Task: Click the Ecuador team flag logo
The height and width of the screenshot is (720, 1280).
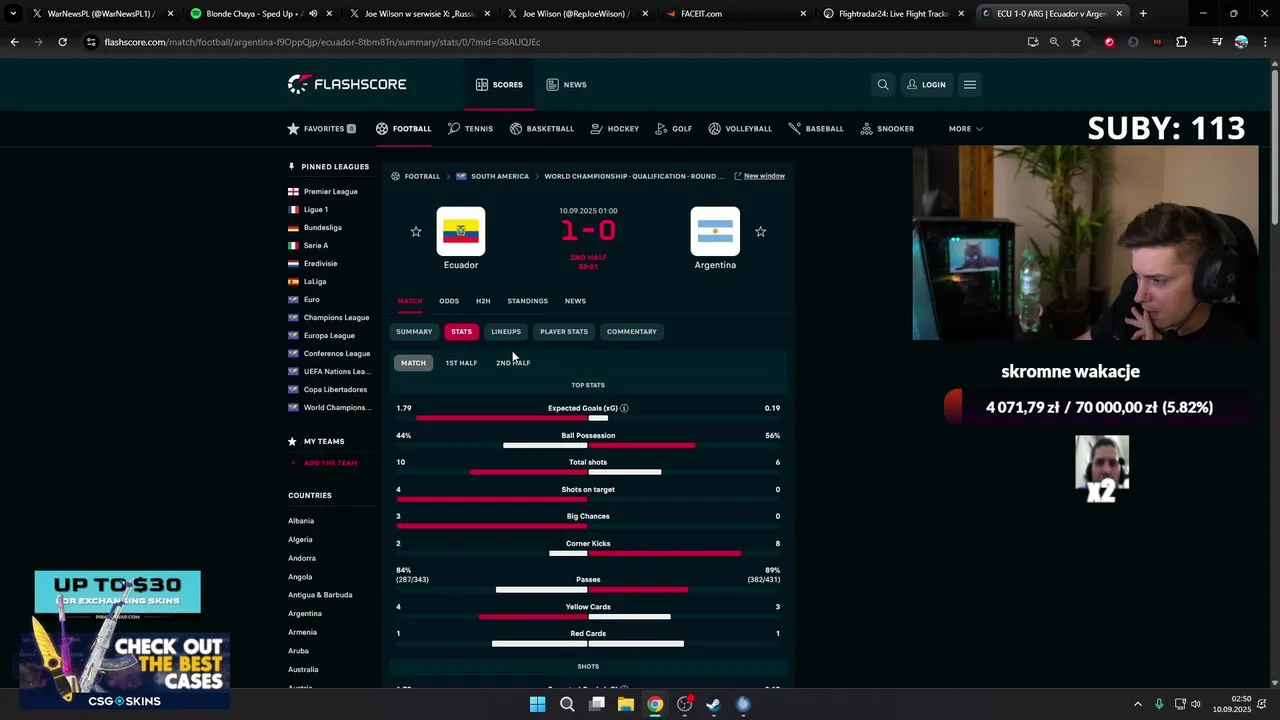Action: pos(461,231)
